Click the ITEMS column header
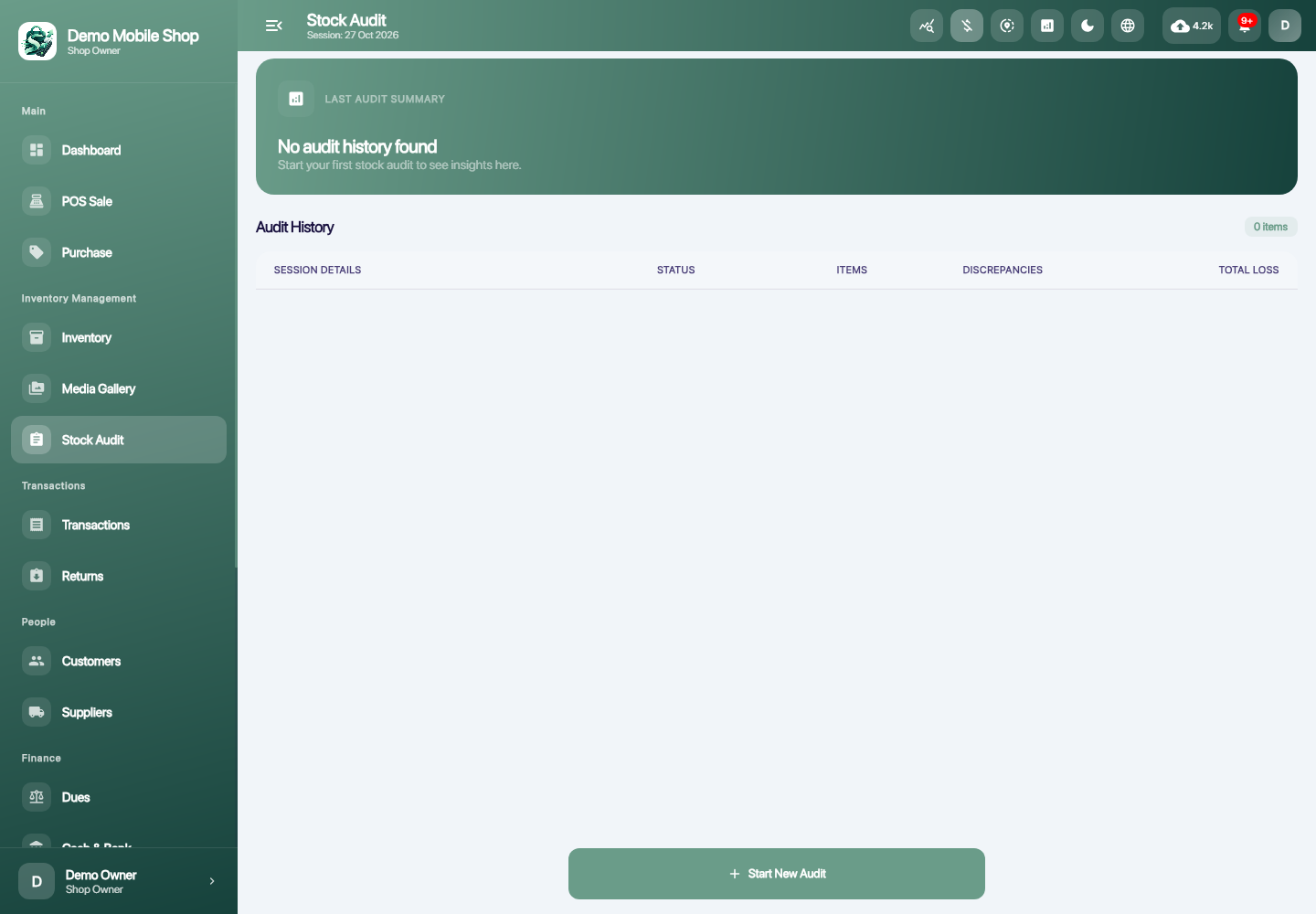This screenshot has height=914, width=1316. (852, 270)
